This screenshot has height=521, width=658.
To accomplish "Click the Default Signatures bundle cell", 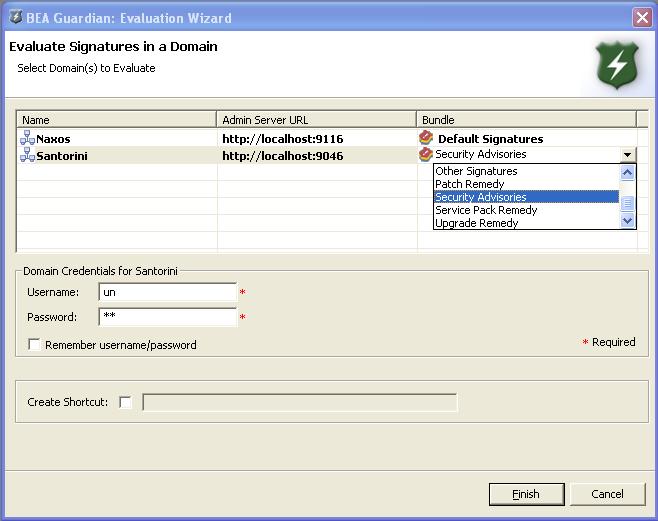I will 491,139.
